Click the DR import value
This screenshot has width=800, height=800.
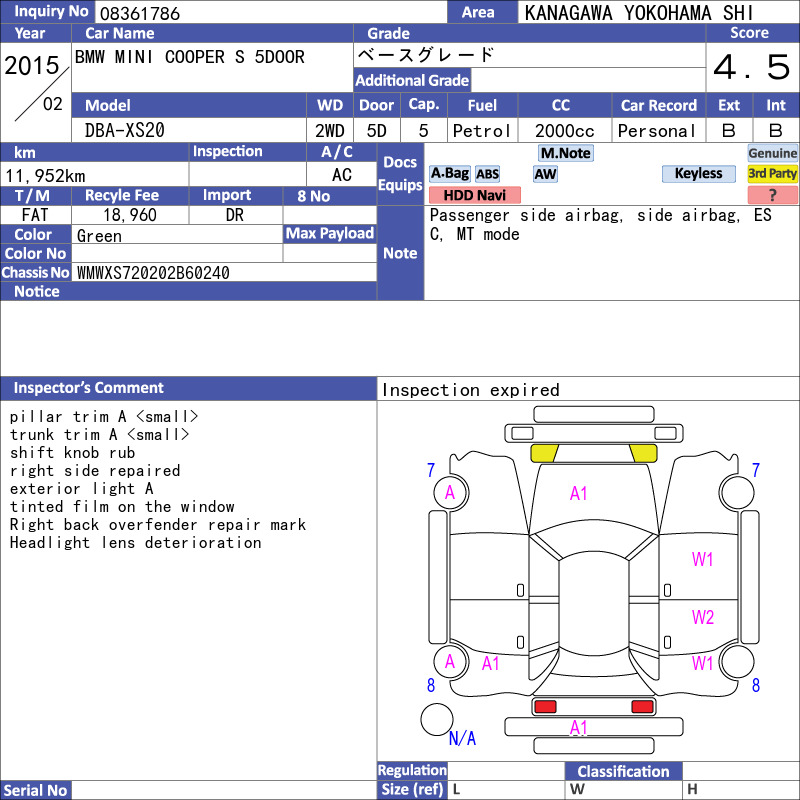[x=235, y=215]
